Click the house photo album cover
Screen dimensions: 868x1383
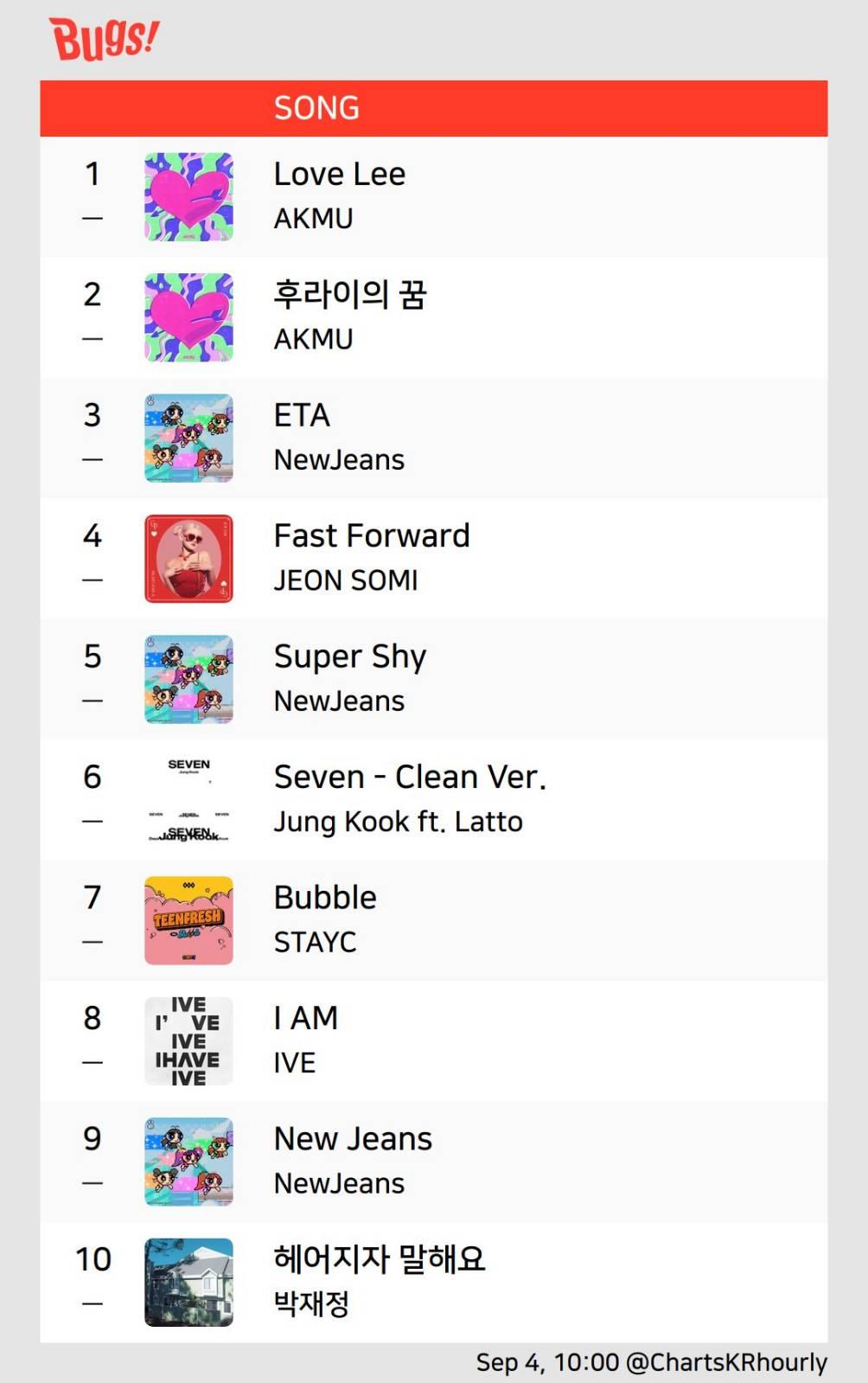(x=188, y=1283)
